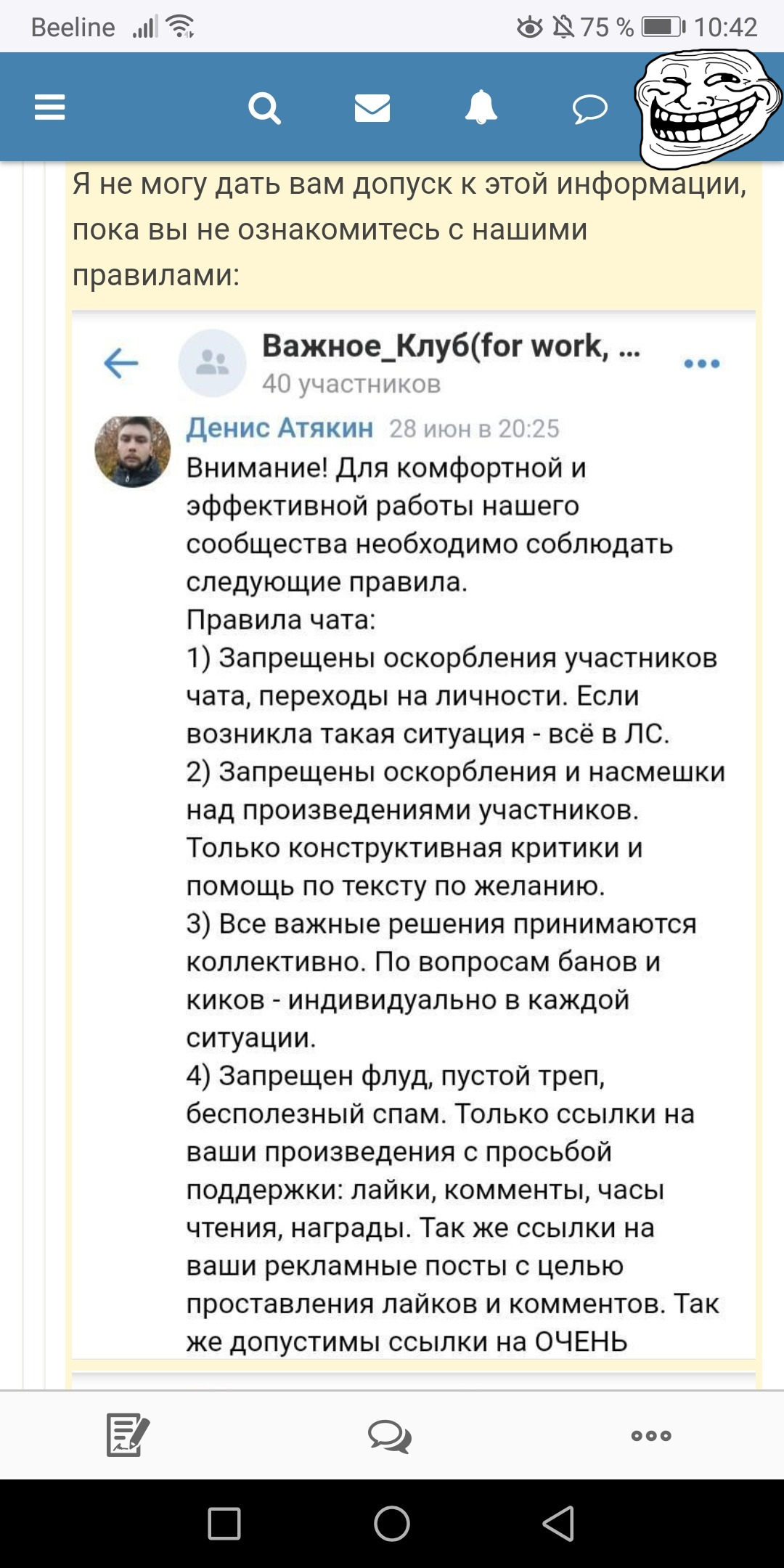Tap the search magnifier icon
The width and height of the screenshot is (784, 1568).
264,109
